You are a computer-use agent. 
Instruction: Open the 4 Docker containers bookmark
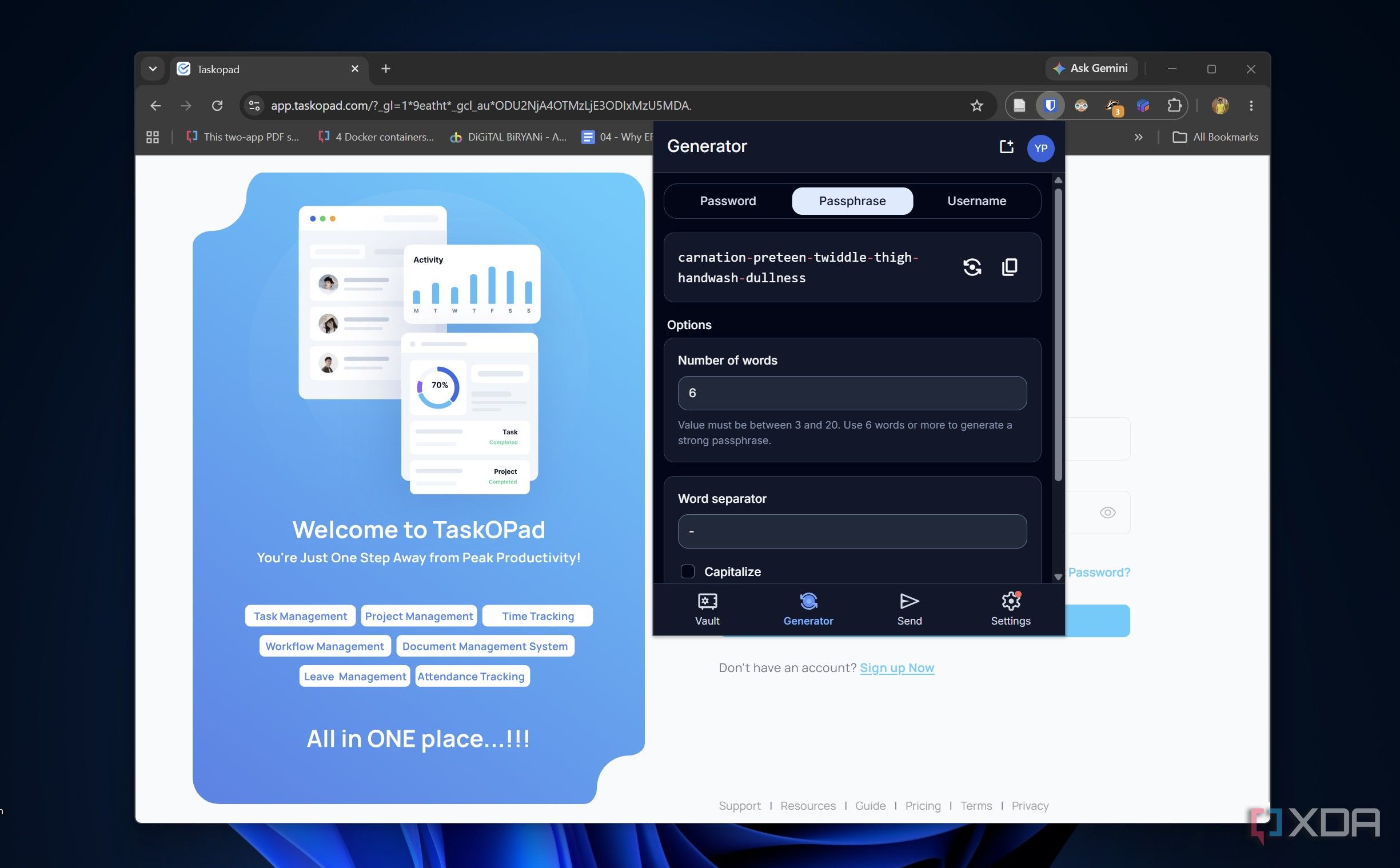point(377,137)
